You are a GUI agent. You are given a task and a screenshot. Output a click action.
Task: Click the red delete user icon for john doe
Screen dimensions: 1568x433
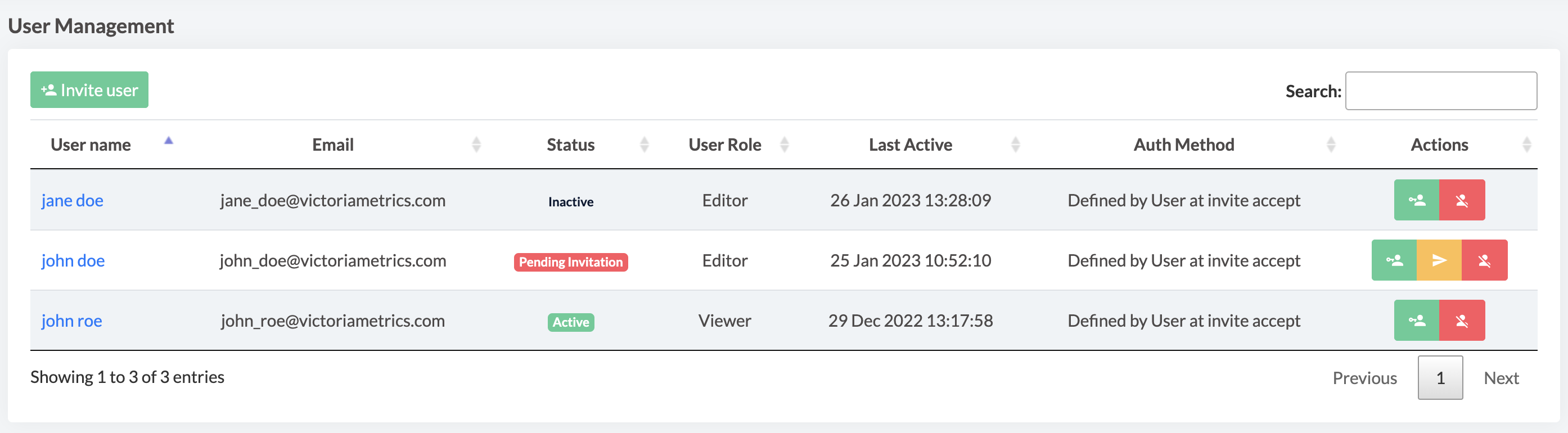[1485, 260]
